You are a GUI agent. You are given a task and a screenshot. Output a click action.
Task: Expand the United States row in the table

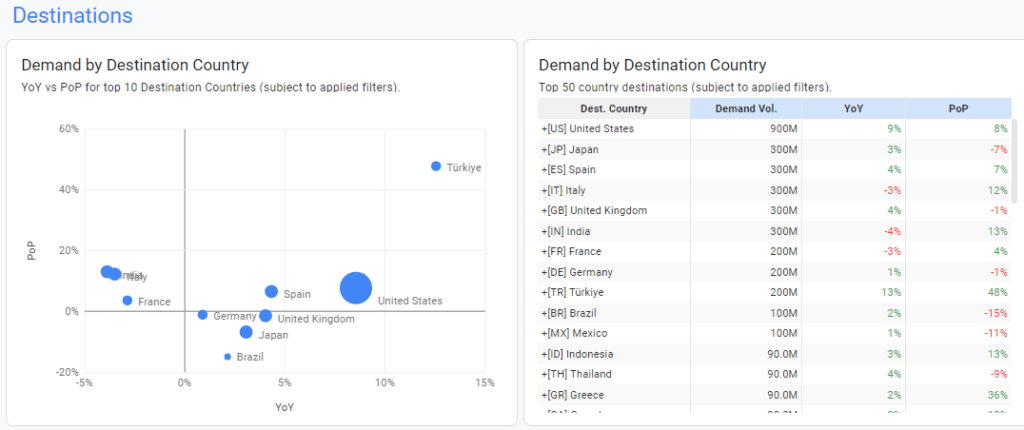(544, 129)
